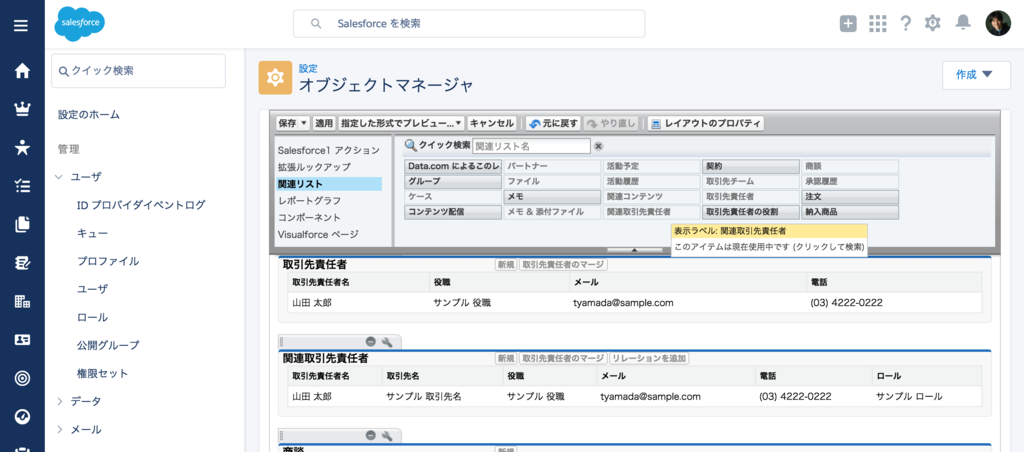Image resolution: width=1024 pixels, height=452 pixels.
Task: Remove the 商談 related list (minus icon)
Action: (370, 435)
